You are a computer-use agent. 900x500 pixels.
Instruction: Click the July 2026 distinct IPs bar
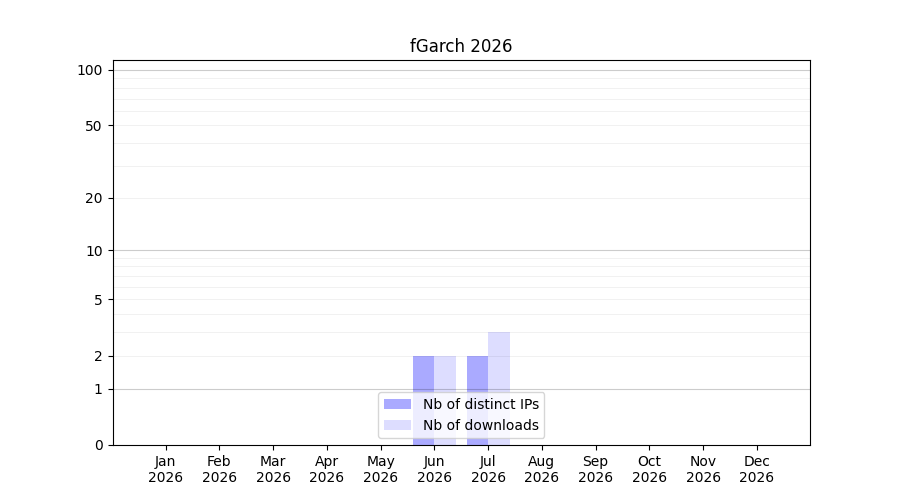(478, 401)
